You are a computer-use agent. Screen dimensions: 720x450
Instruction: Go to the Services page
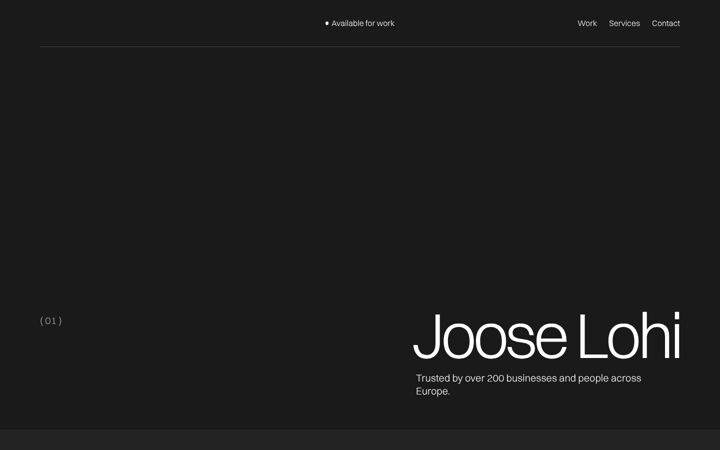coord(624,23)
